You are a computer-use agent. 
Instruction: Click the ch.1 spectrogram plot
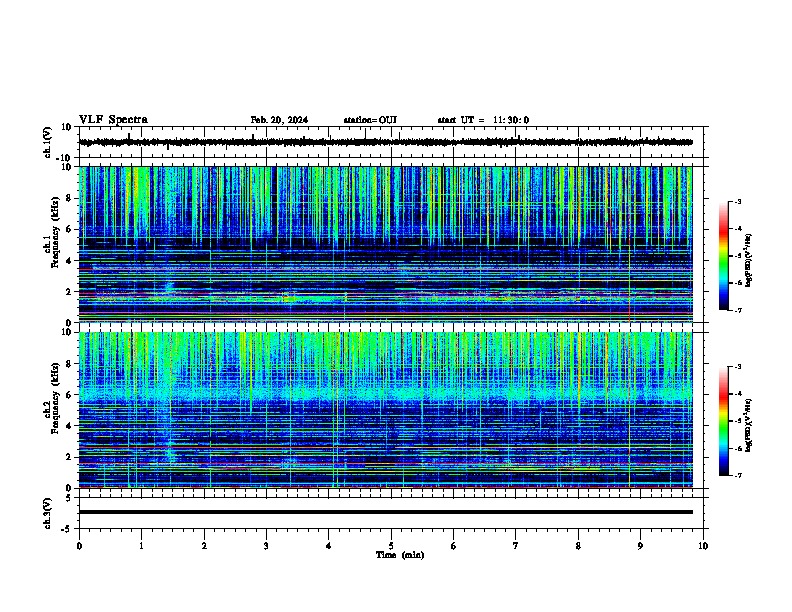tap(386, 244)
